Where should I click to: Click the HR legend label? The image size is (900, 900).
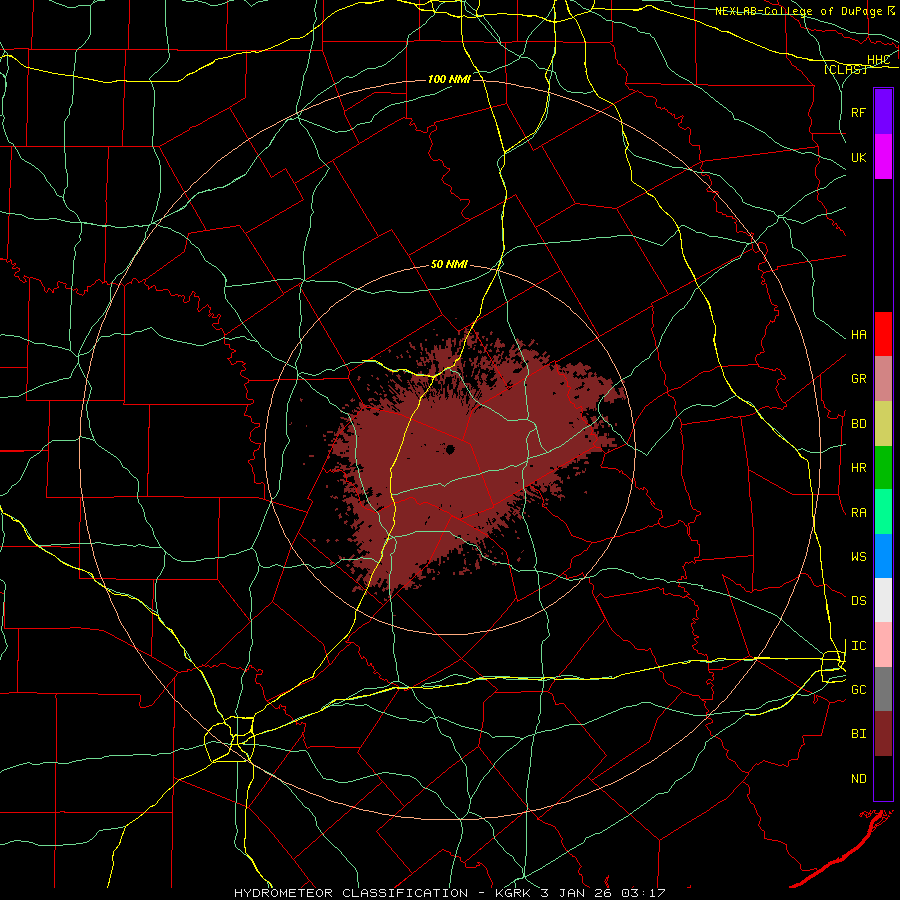(858, 468)
